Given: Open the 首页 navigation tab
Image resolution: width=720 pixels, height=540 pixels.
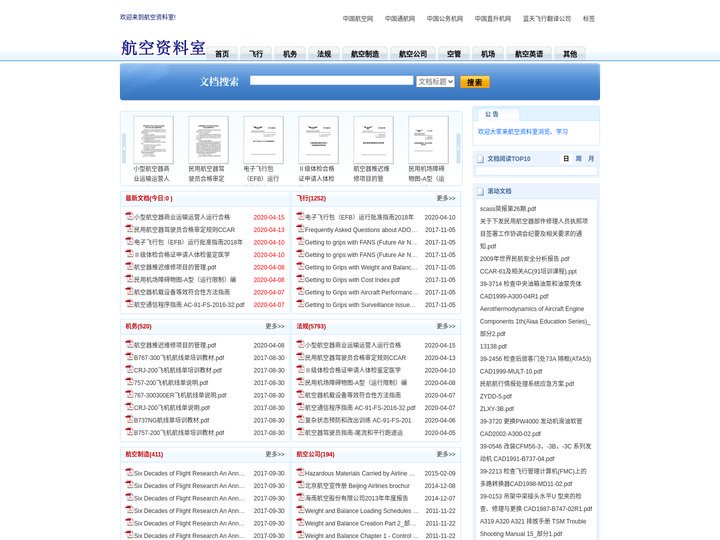Looking at the screenshot, I should tap(222, 54).
